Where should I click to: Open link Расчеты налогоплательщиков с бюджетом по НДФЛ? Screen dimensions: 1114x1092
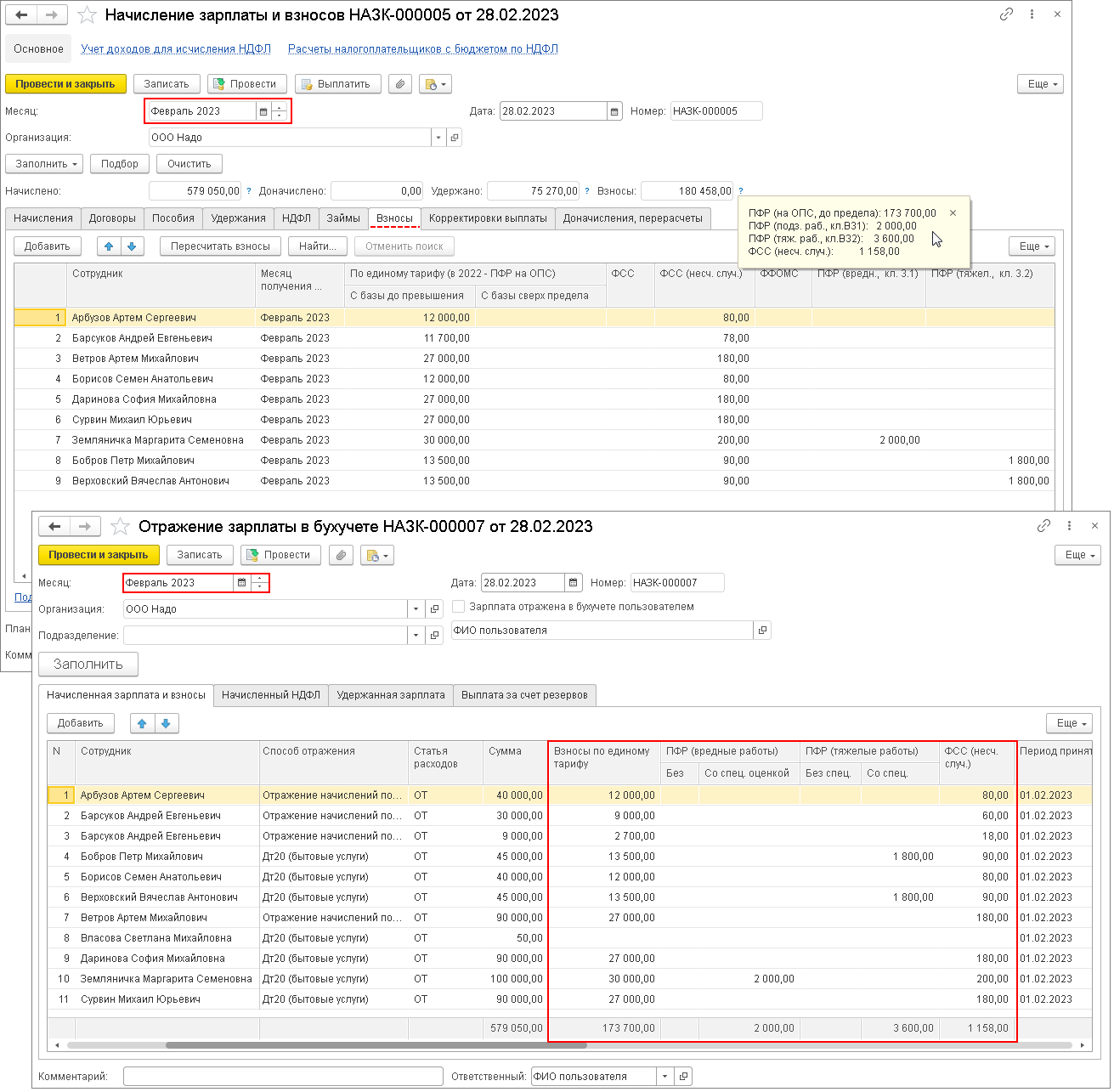423,49
